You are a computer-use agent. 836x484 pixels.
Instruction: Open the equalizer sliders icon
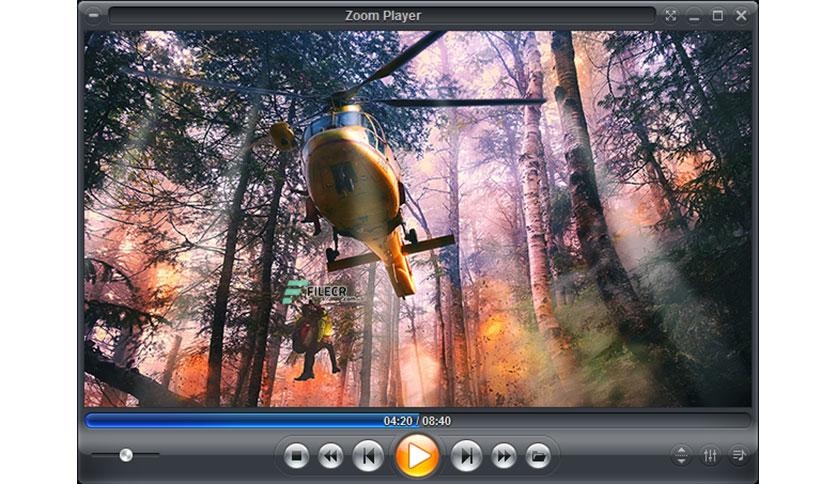[x=710, y=455]
